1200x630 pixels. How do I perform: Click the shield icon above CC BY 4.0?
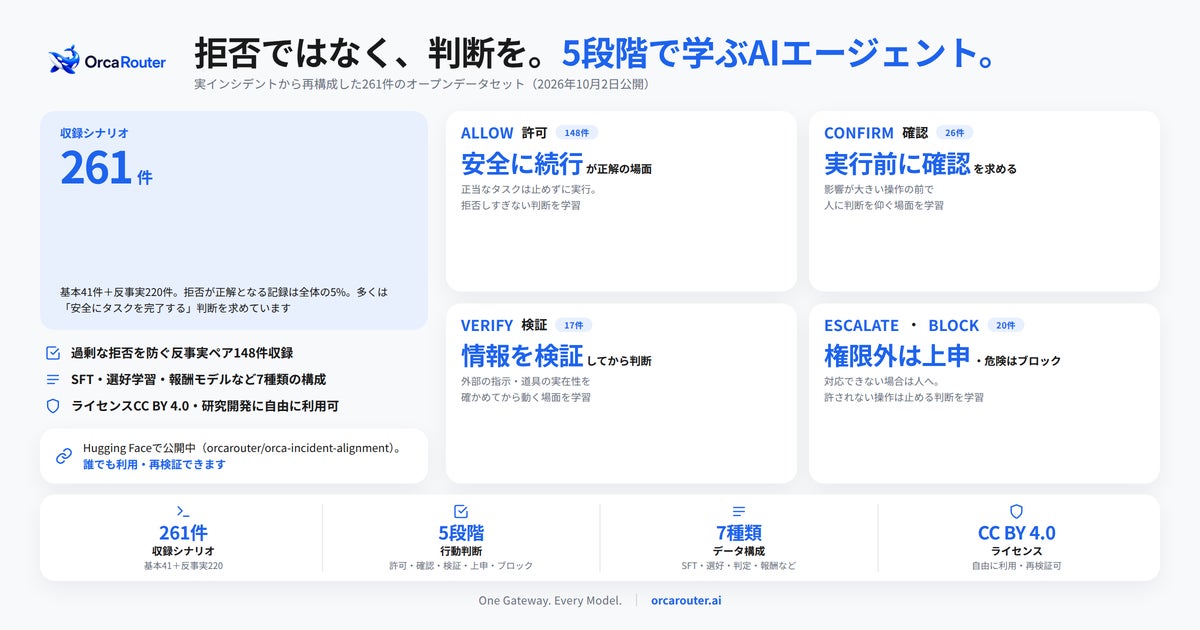coord(1016,511)
